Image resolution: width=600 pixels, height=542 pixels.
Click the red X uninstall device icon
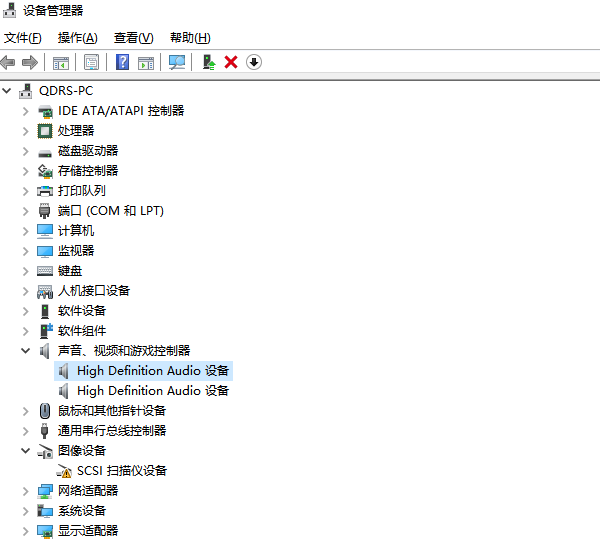point(231,62)
